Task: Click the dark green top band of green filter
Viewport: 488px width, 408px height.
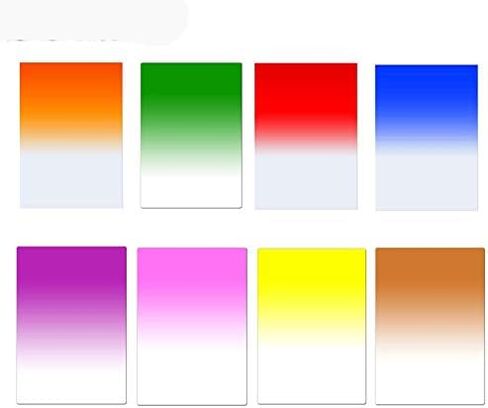Action: point(191,78)
